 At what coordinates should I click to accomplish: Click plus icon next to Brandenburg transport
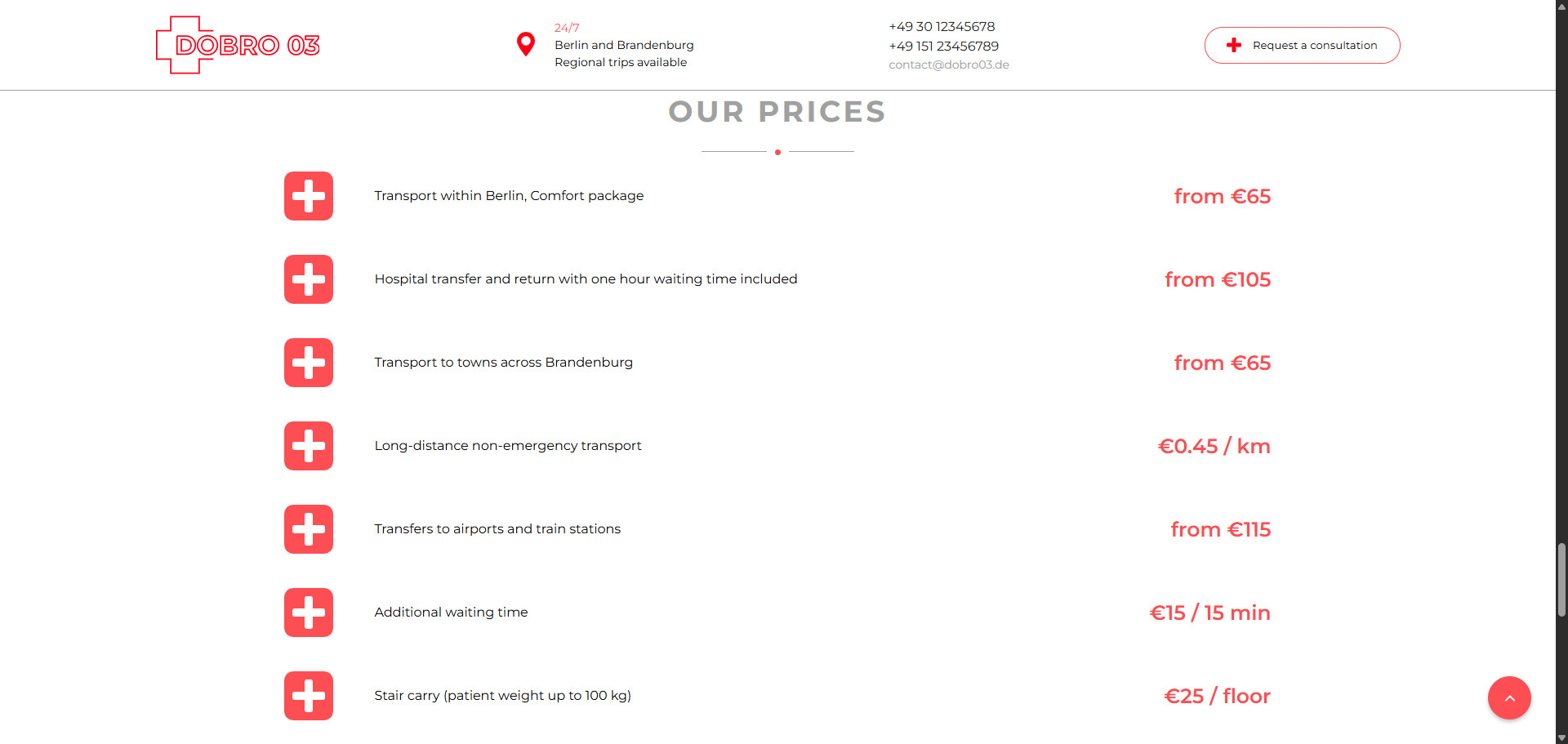point(309,363)
